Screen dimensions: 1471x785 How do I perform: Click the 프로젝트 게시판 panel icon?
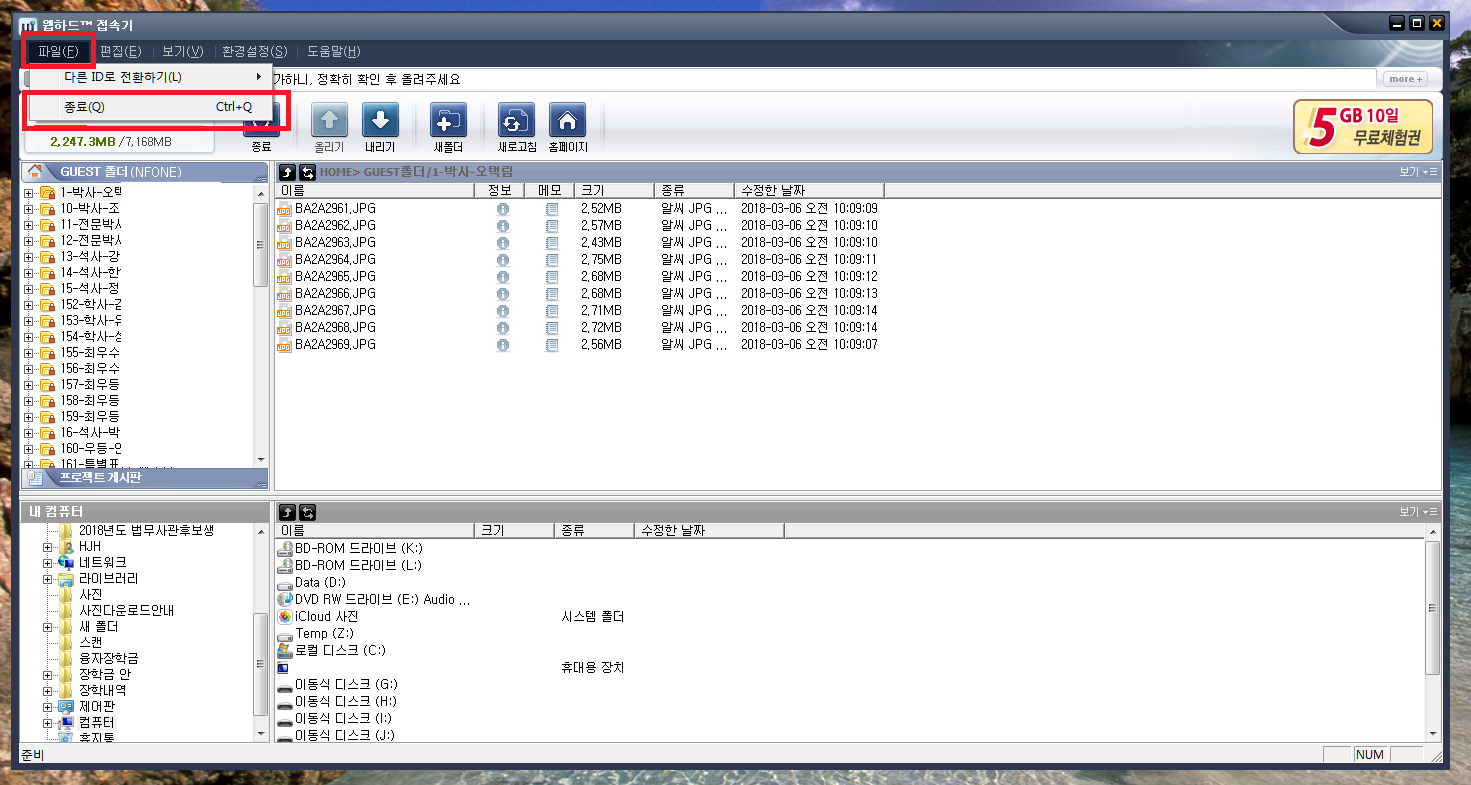[x=35, y=478]
